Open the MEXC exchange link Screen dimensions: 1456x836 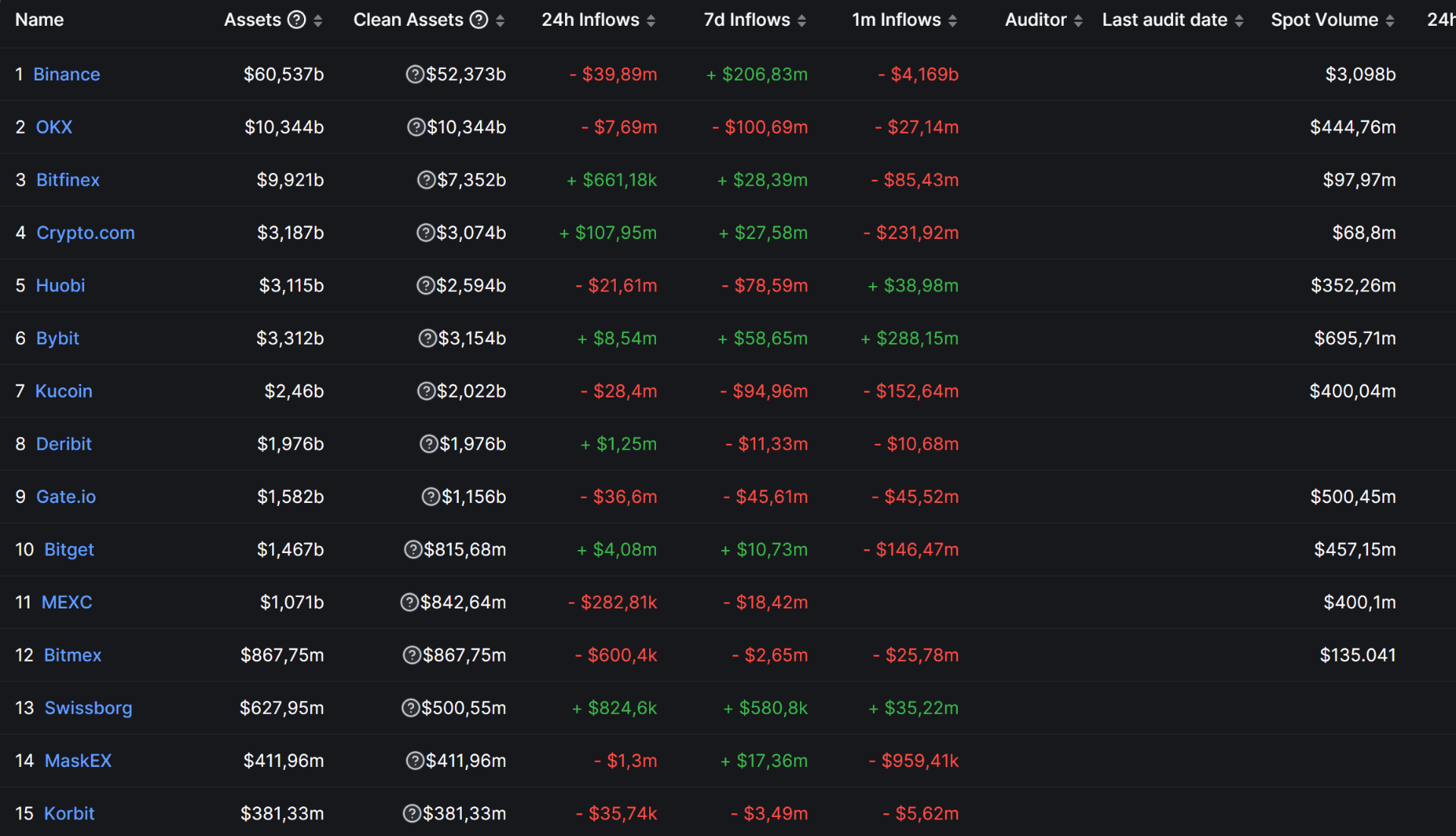[x=67, y=602]
